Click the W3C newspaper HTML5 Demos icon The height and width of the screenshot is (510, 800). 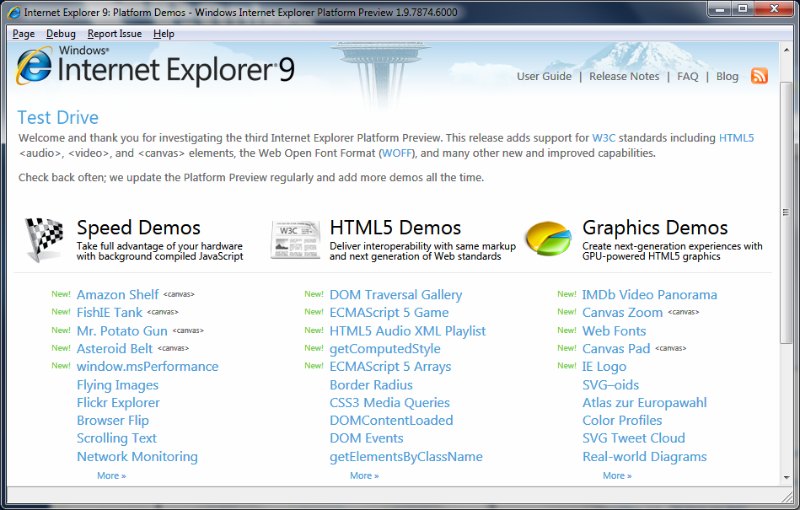click(x=295, y=240)
